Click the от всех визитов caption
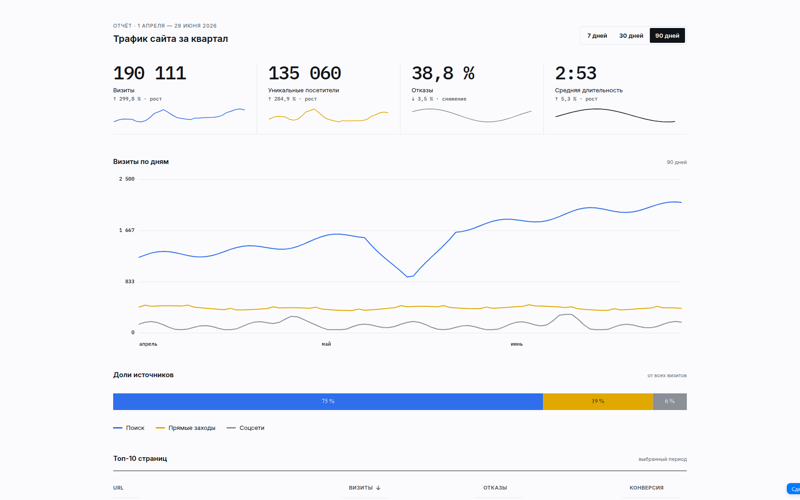The width and height of the screenshot is (800, 500). pyautogui.click(x=667, y=376)
